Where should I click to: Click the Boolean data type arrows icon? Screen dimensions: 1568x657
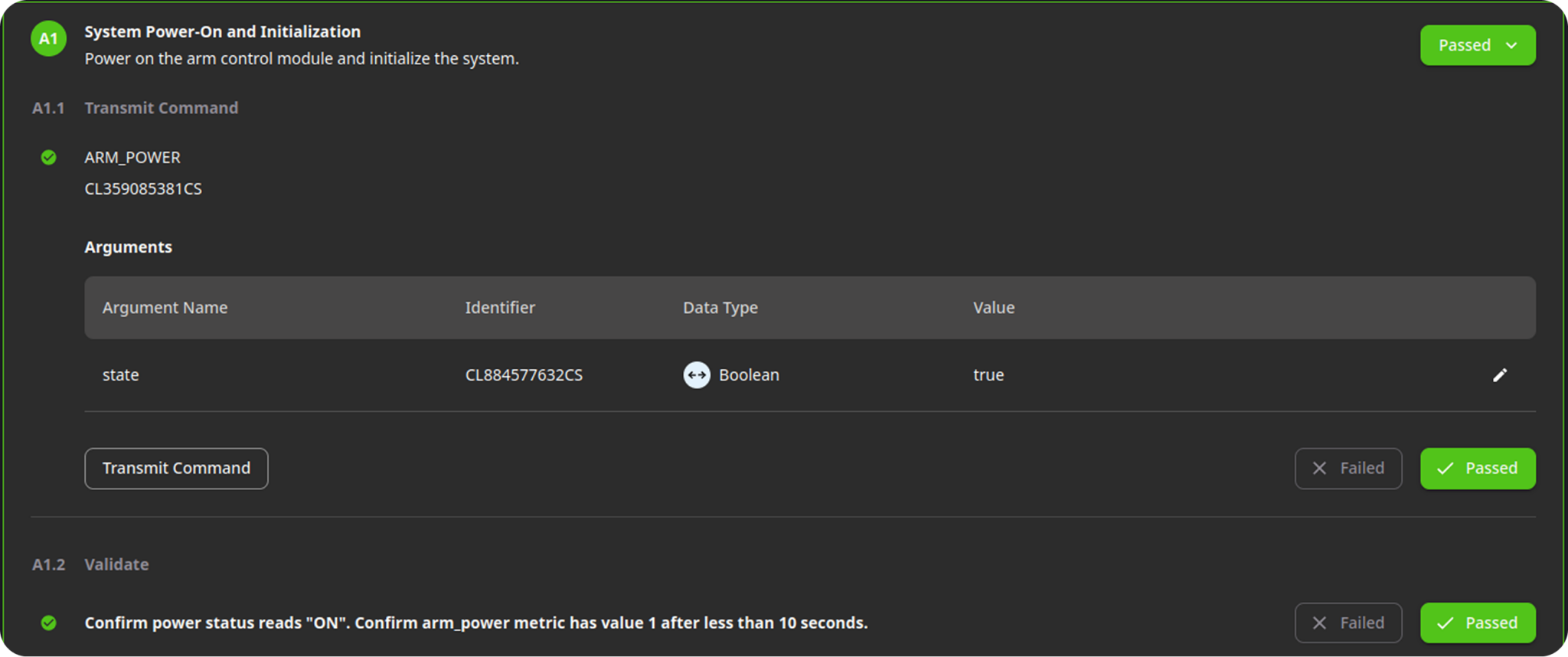click(697, 375)
